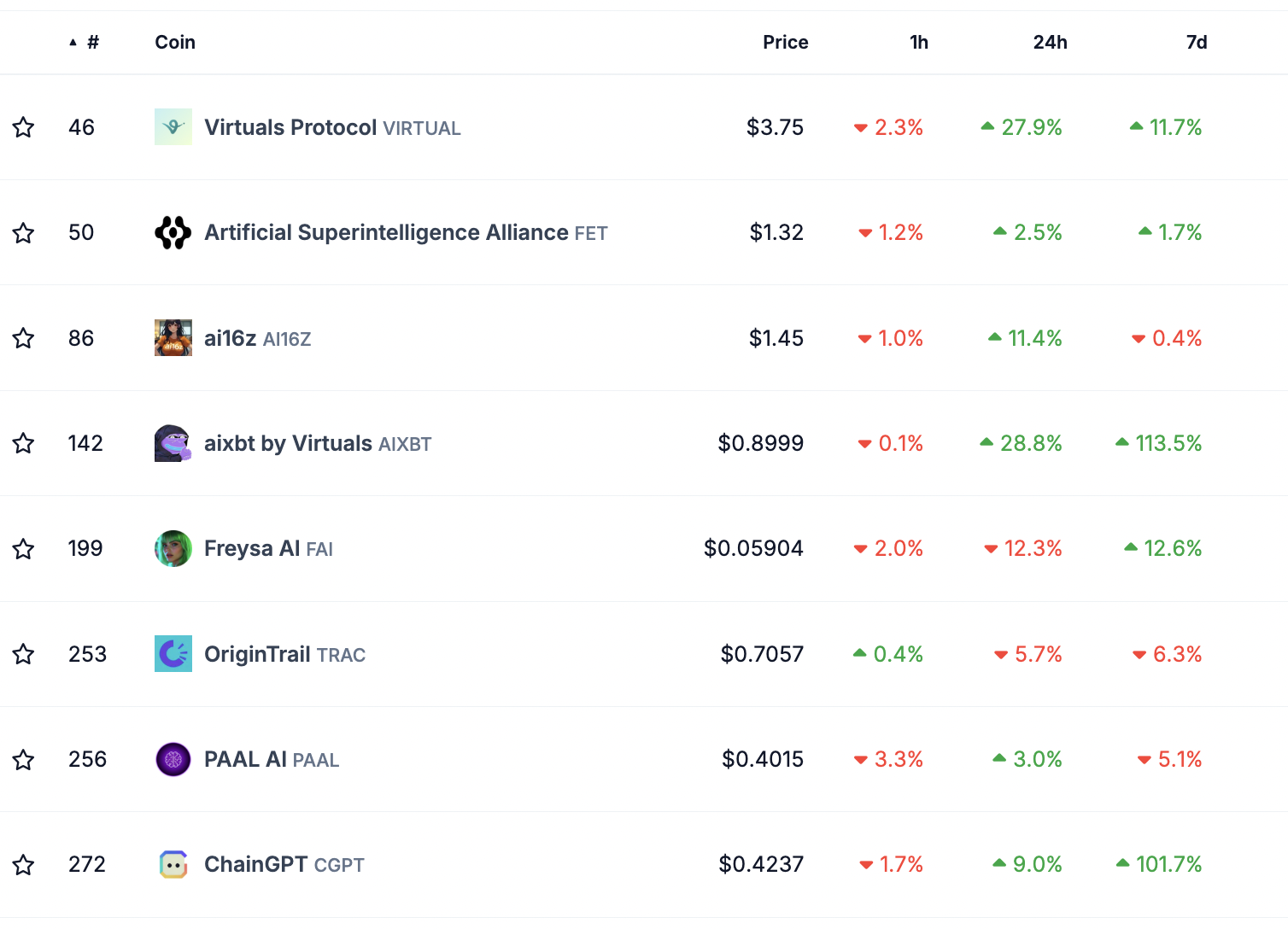
Task: Click the ChainGPT robot logo
Action: [x=173, y=864]
